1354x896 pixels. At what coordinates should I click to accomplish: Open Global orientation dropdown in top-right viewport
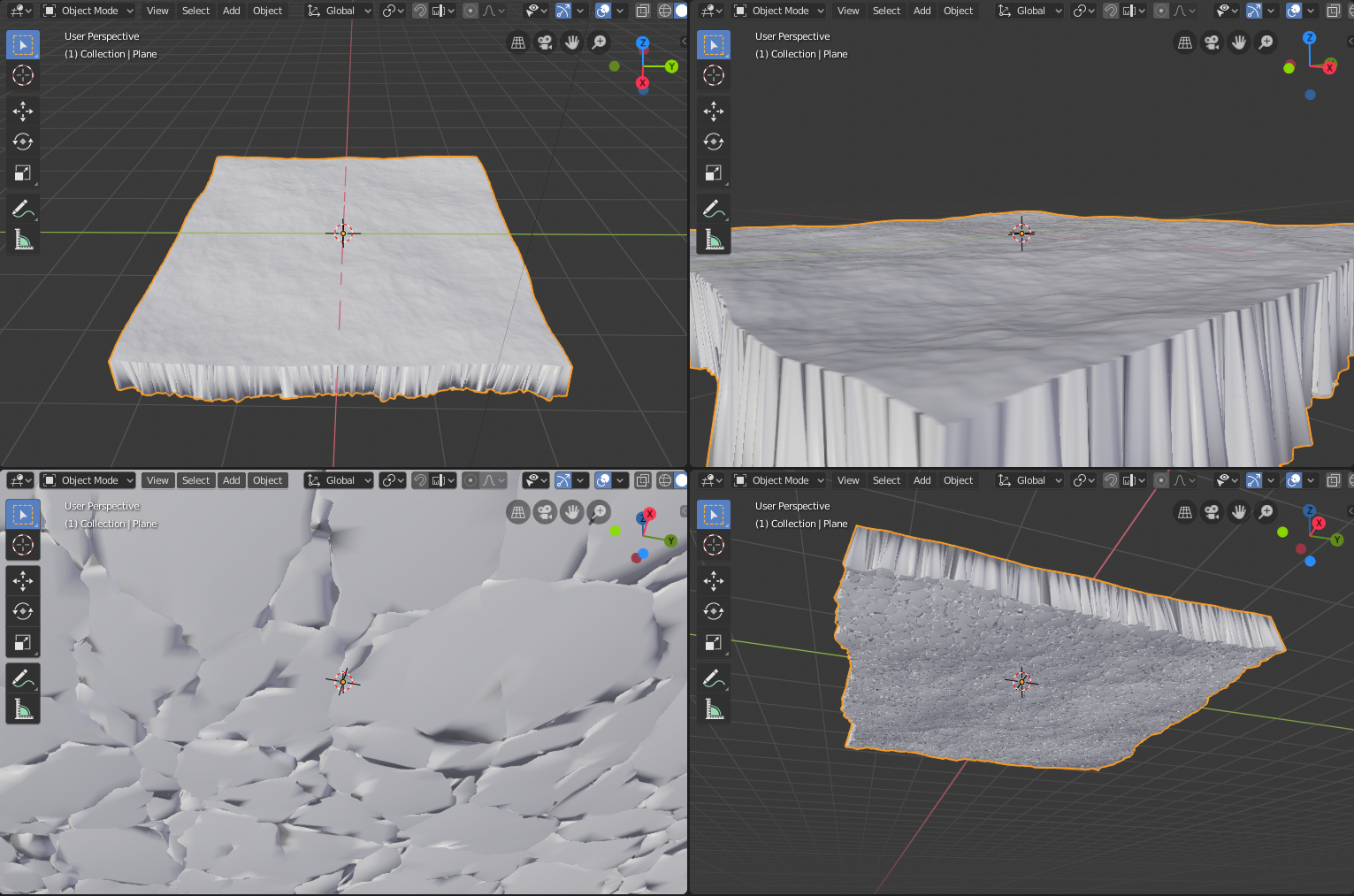1029,11
